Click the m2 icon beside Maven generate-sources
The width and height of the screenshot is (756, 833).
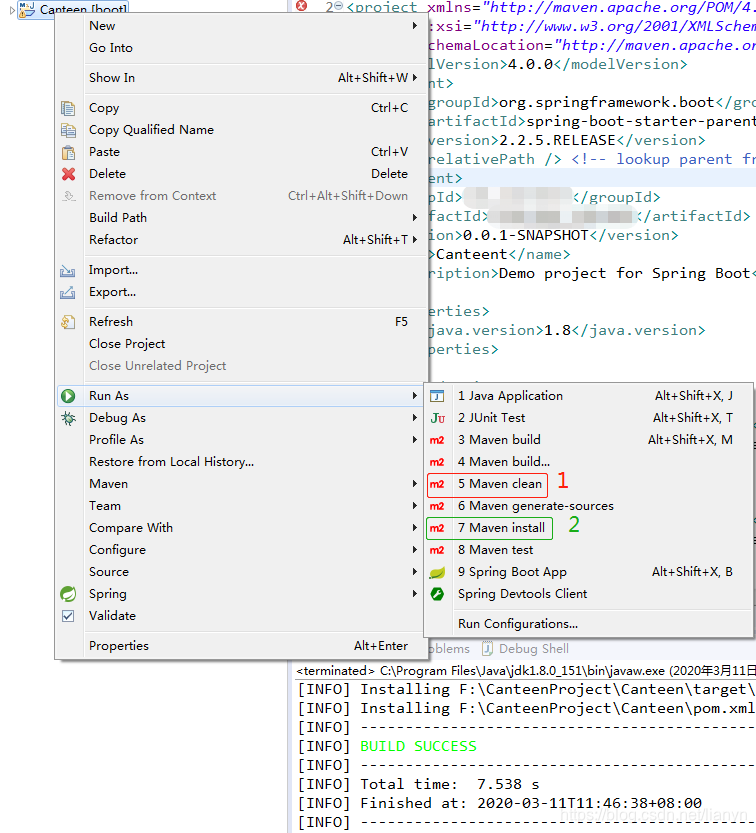pyautogui.click(x=437, y=506)
